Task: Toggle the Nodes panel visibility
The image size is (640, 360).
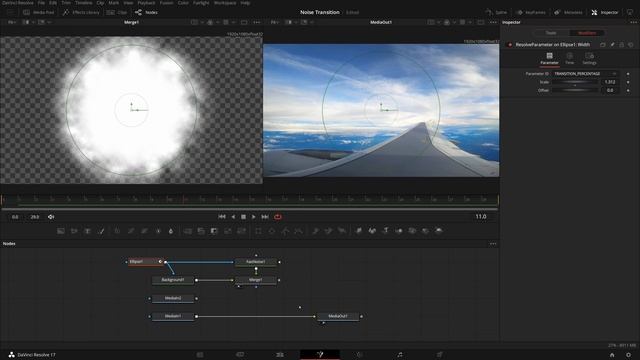Action: pyautogui.click(x=146, y=13)
